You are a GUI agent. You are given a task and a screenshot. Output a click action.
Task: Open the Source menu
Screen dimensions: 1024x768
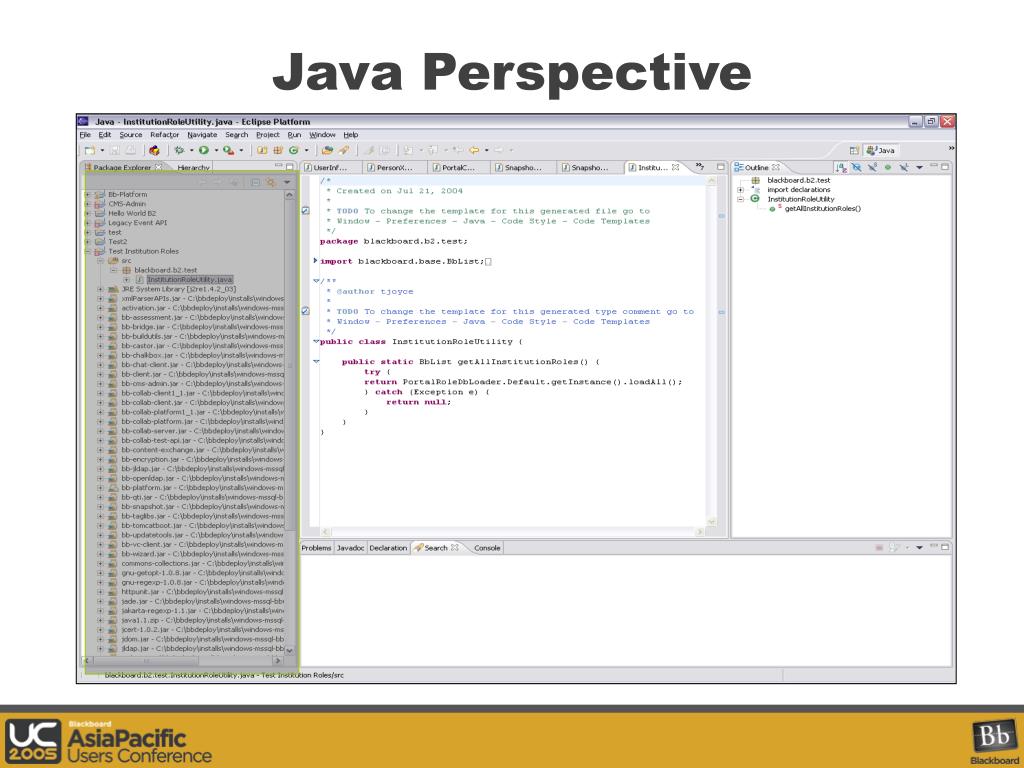131,135
